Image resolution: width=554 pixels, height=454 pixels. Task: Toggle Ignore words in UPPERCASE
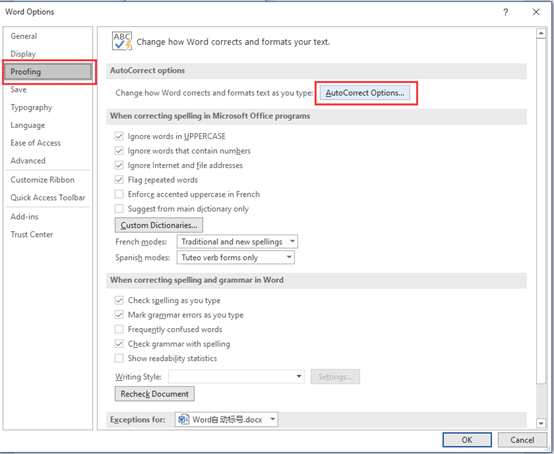click(x=119, y=136)
